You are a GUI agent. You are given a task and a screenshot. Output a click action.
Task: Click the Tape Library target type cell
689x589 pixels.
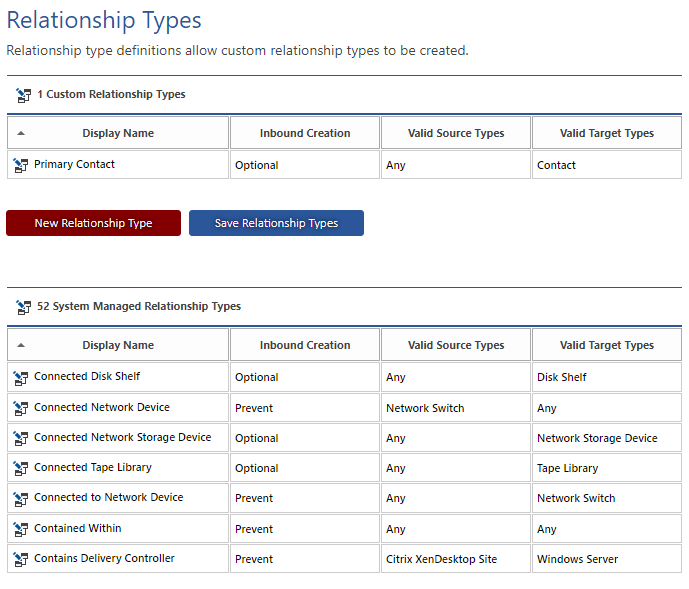607,468
